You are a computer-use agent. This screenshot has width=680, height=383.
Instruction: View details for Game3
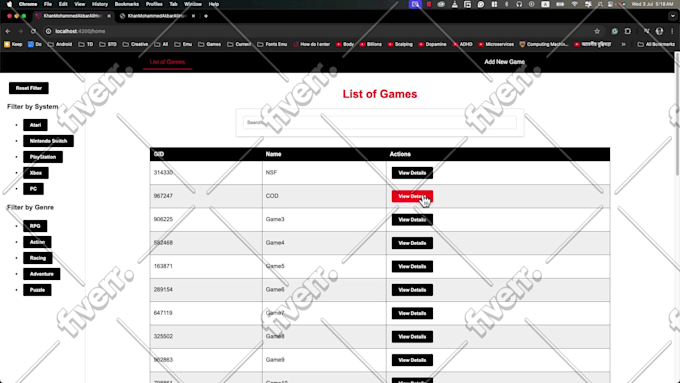point(412,220)
